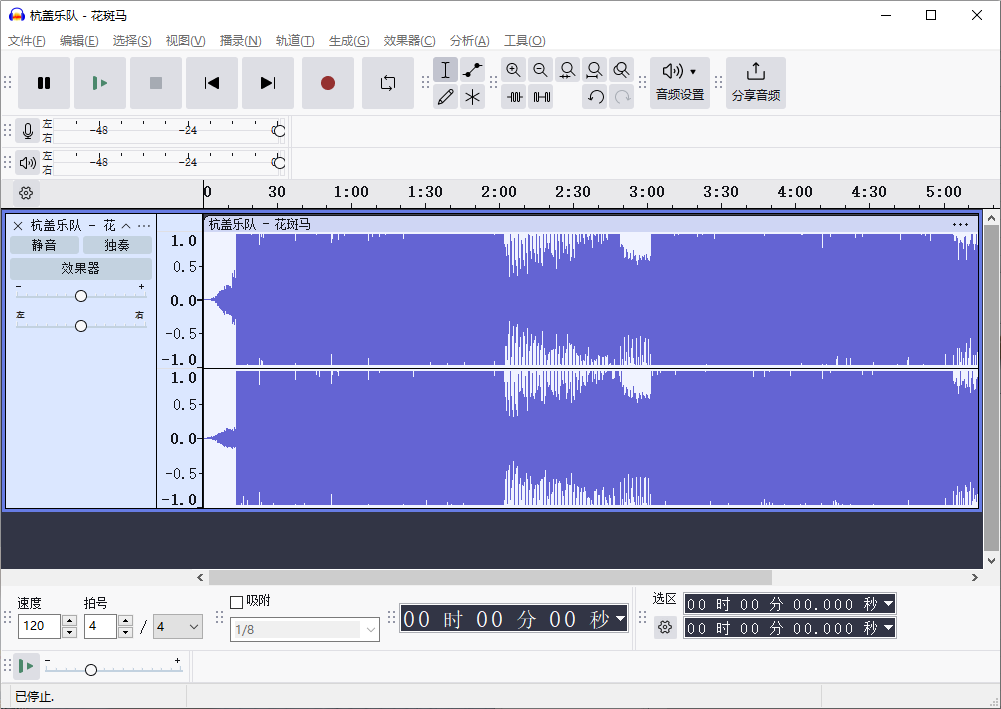This screenshot has height=709, width=1001.
Task: Click the 分享音频 button
Action: point(755,82)
